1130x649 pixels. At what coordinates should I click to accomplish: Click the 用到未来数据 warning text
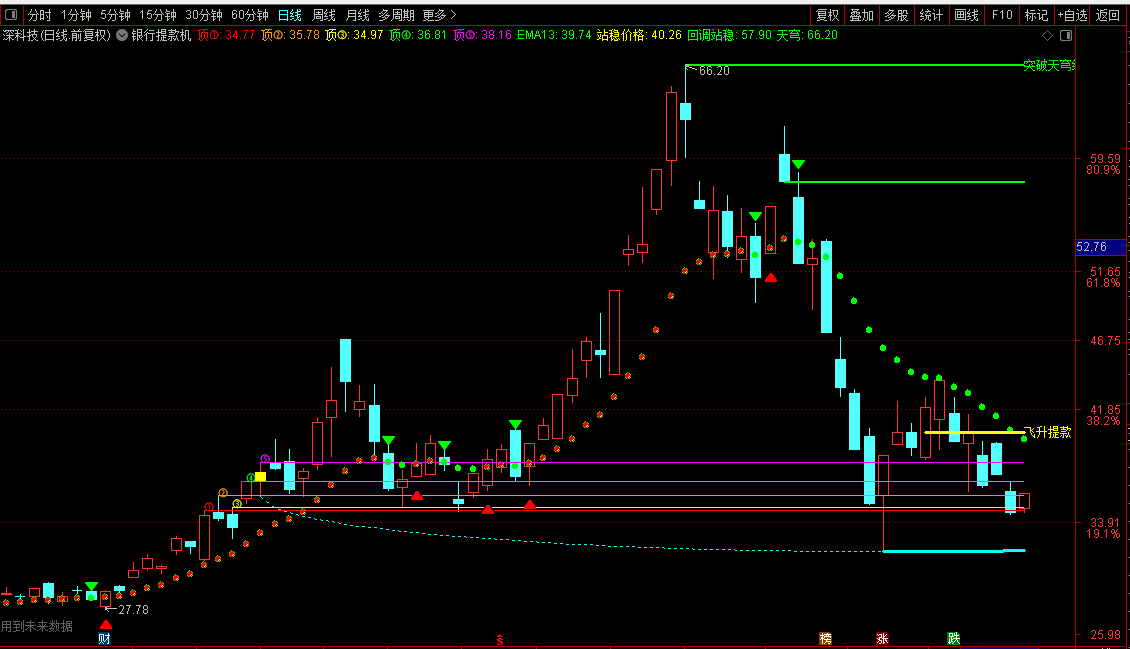coord(37,627)
